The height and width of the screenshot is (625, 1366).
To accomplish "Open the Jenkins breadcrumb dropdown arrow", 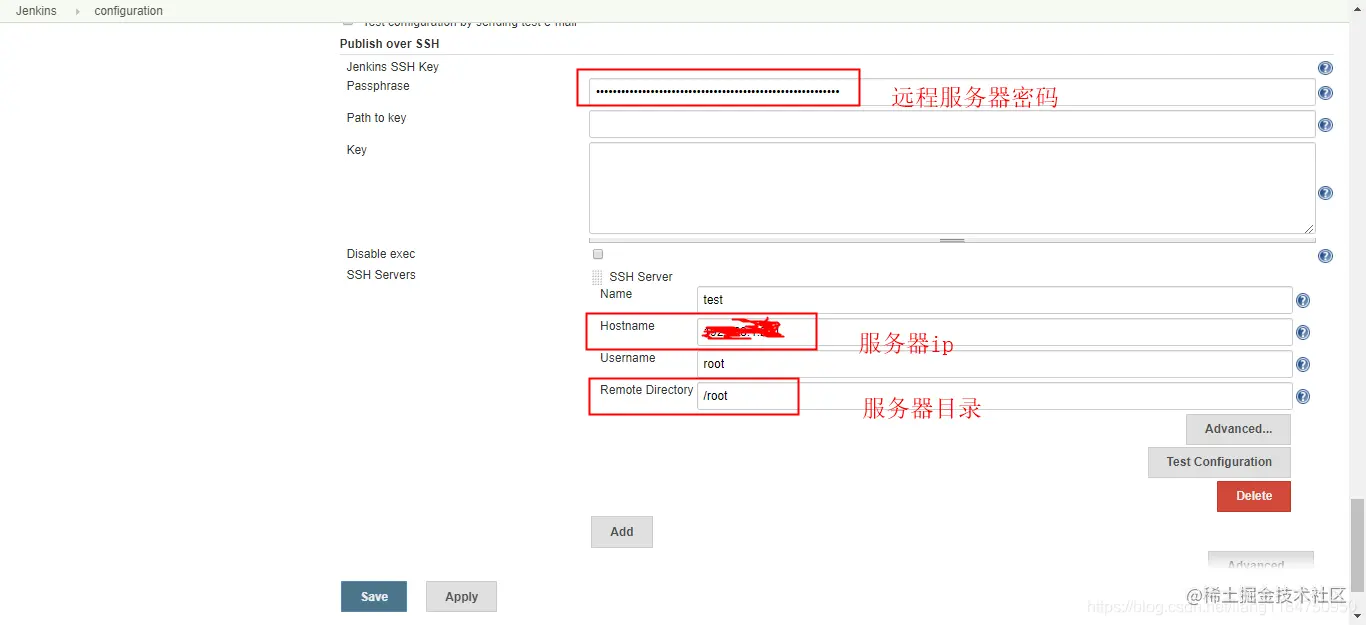I will 77,11.
